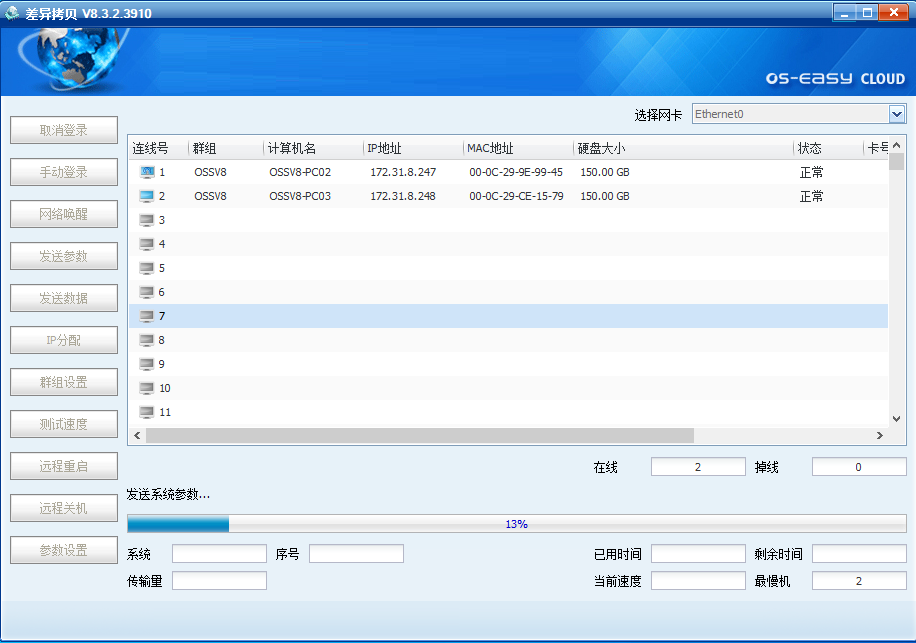Click the app icon in the title bar
This screenshot has height=643, width=916.
click(13, 13)
